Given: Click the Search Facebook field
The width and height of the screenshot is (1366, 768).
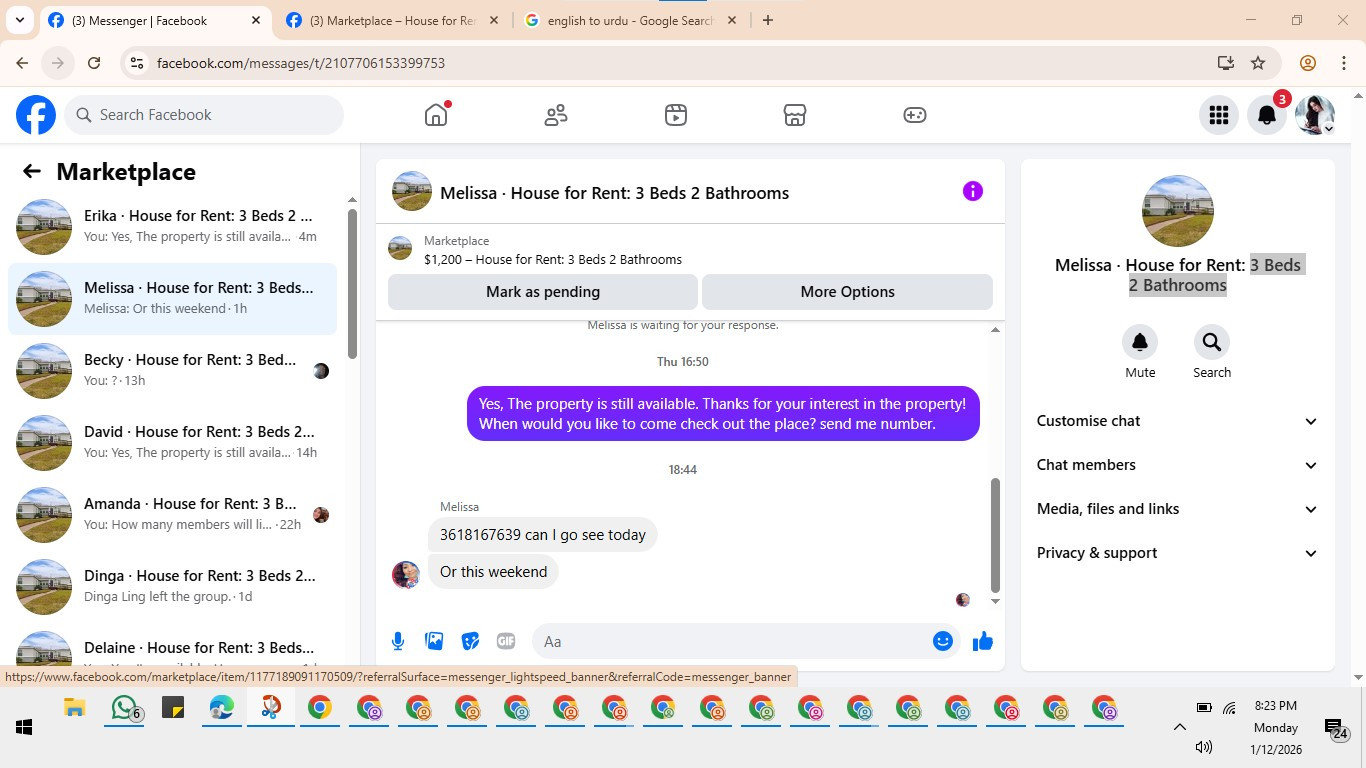Looking at the screenshot, I should pyautogui.click(x=204, y=115).
